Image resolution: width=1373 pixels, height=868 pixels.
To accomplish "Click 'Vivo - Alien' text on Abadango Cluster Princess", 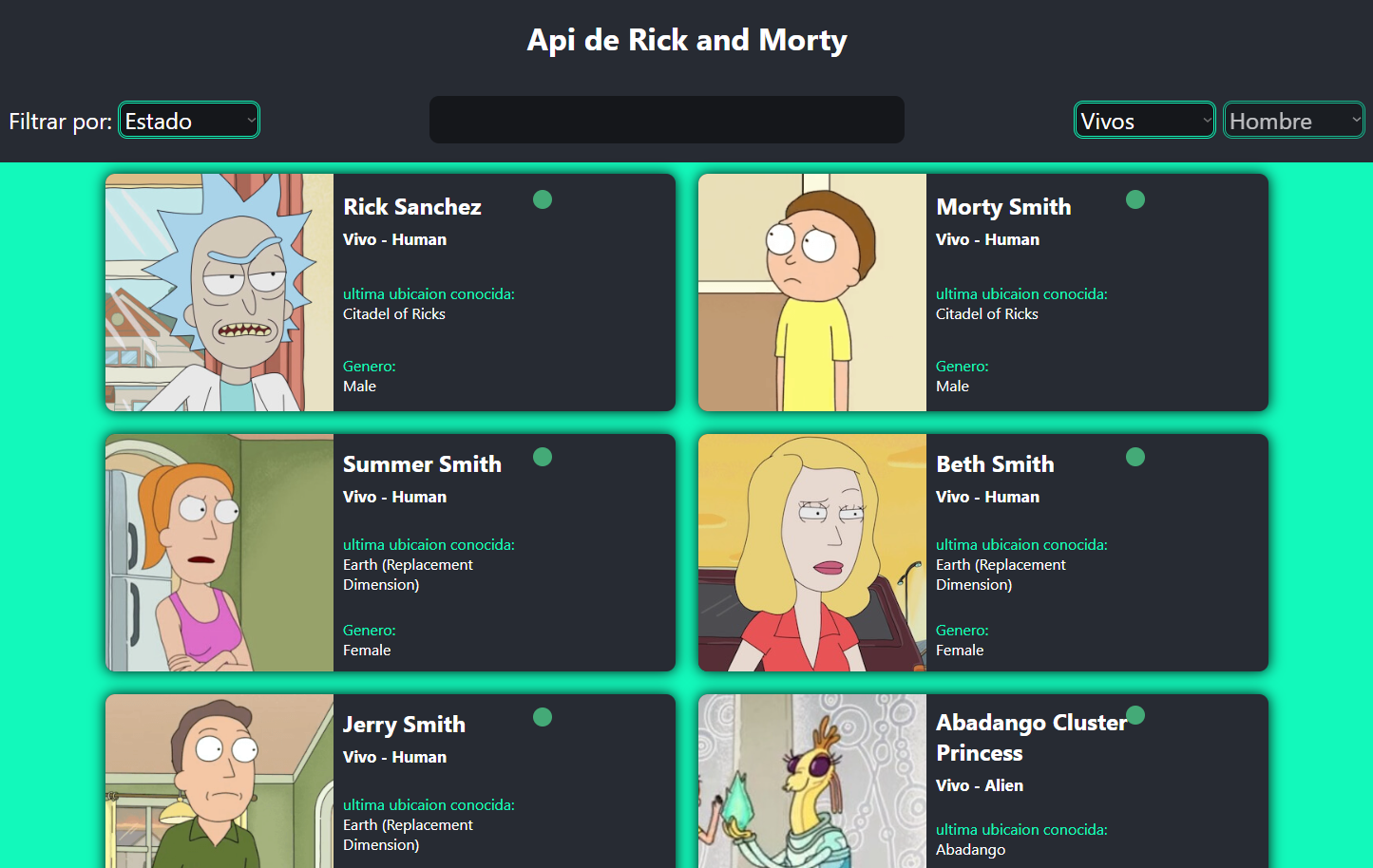I will click(980, 785).
